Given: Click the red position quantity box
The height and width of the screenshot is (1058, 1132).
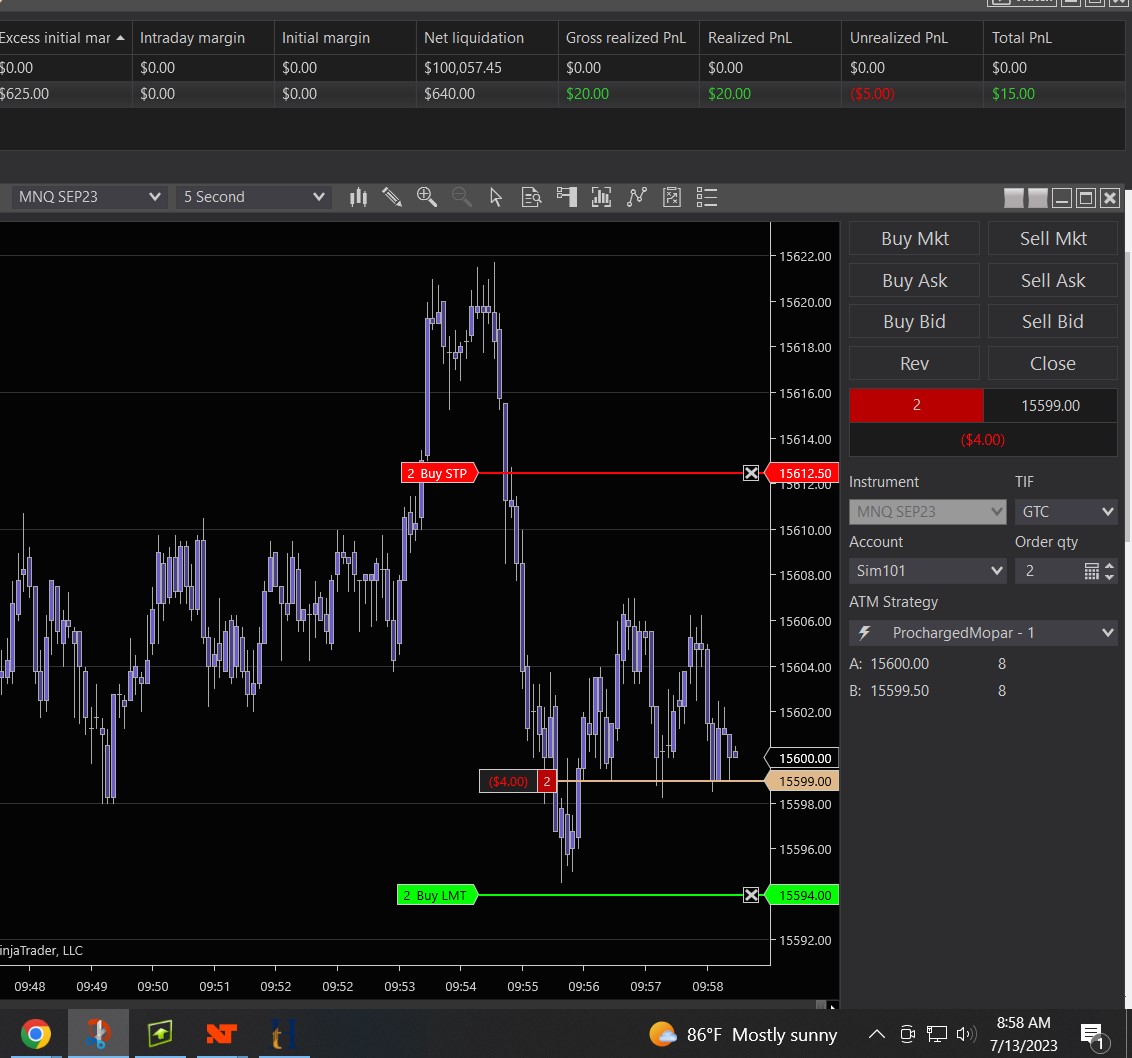Looking at the screenshot, I should 916,406.
